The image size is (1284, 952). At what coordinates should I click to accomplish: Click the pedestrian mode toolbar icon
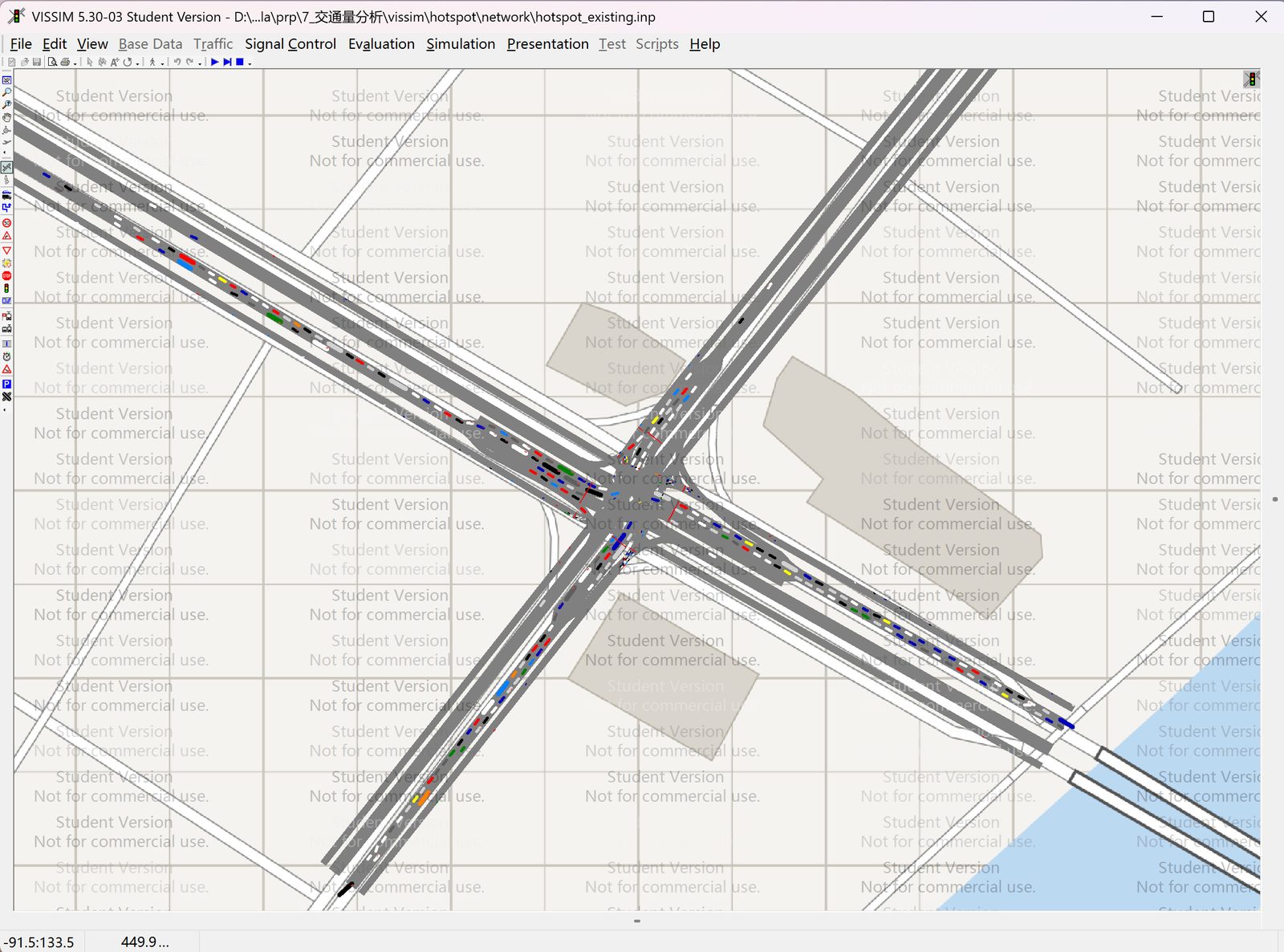152,62
